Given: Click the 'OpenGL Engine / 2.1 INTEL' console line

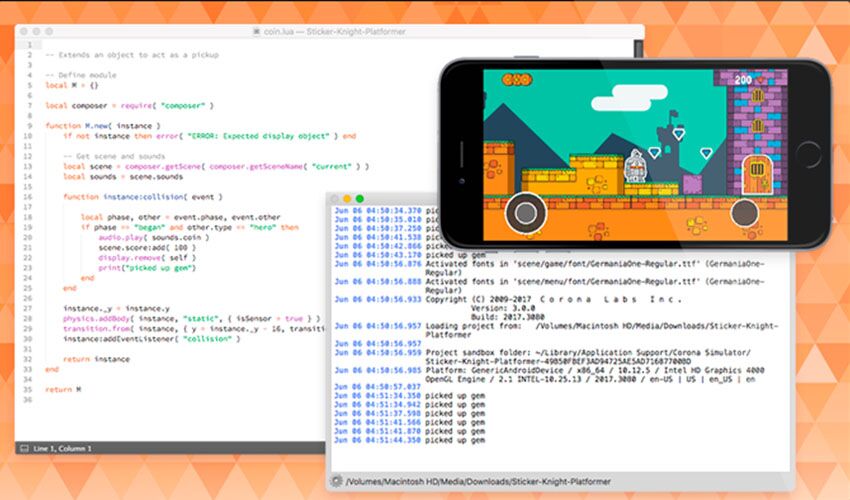Looking at the screenshot, I should tap(590, 380).
